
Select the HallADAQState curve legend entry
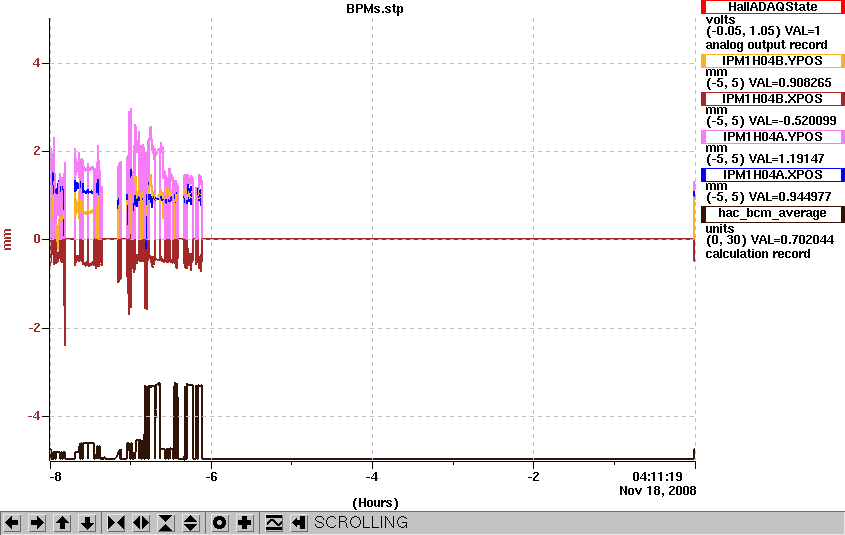[772, 7]
